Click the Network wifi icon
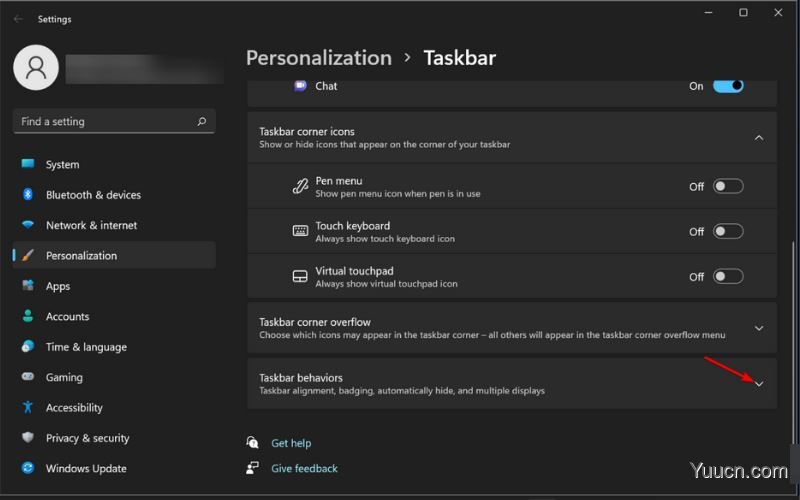Viewport: 800px width, 500px height. pos(28,224)
